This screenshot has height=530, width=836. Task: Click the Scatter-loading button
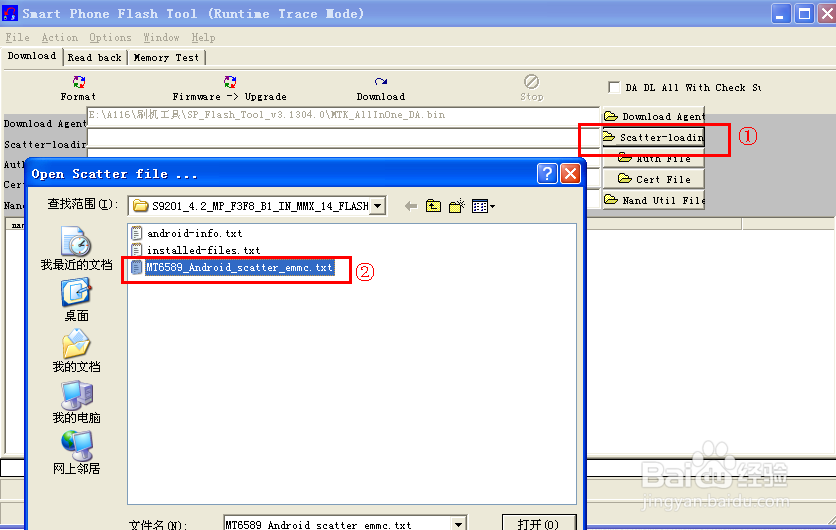654,137
